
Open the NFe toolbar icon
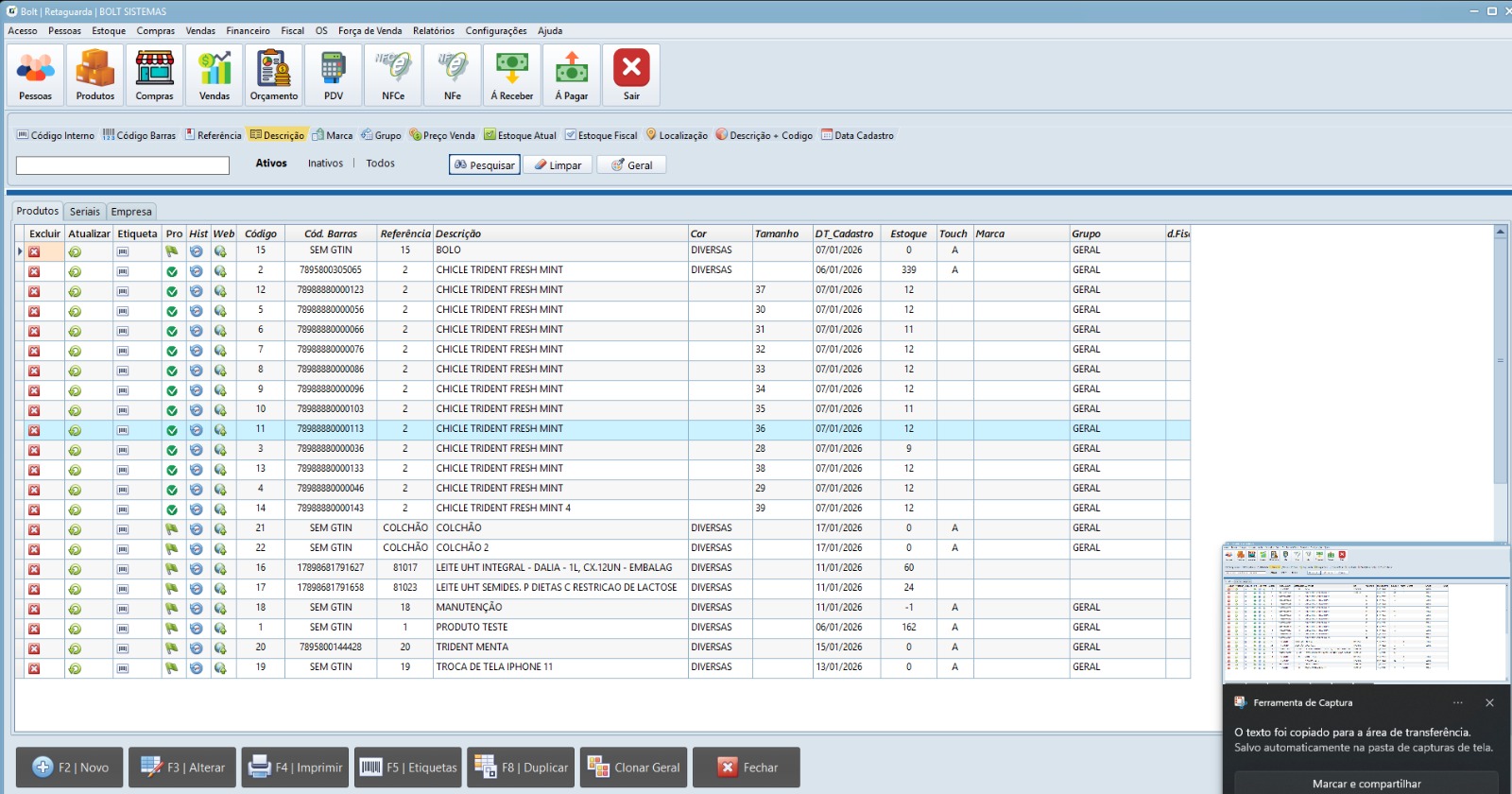pyautogui.click(x=453, y=75)
